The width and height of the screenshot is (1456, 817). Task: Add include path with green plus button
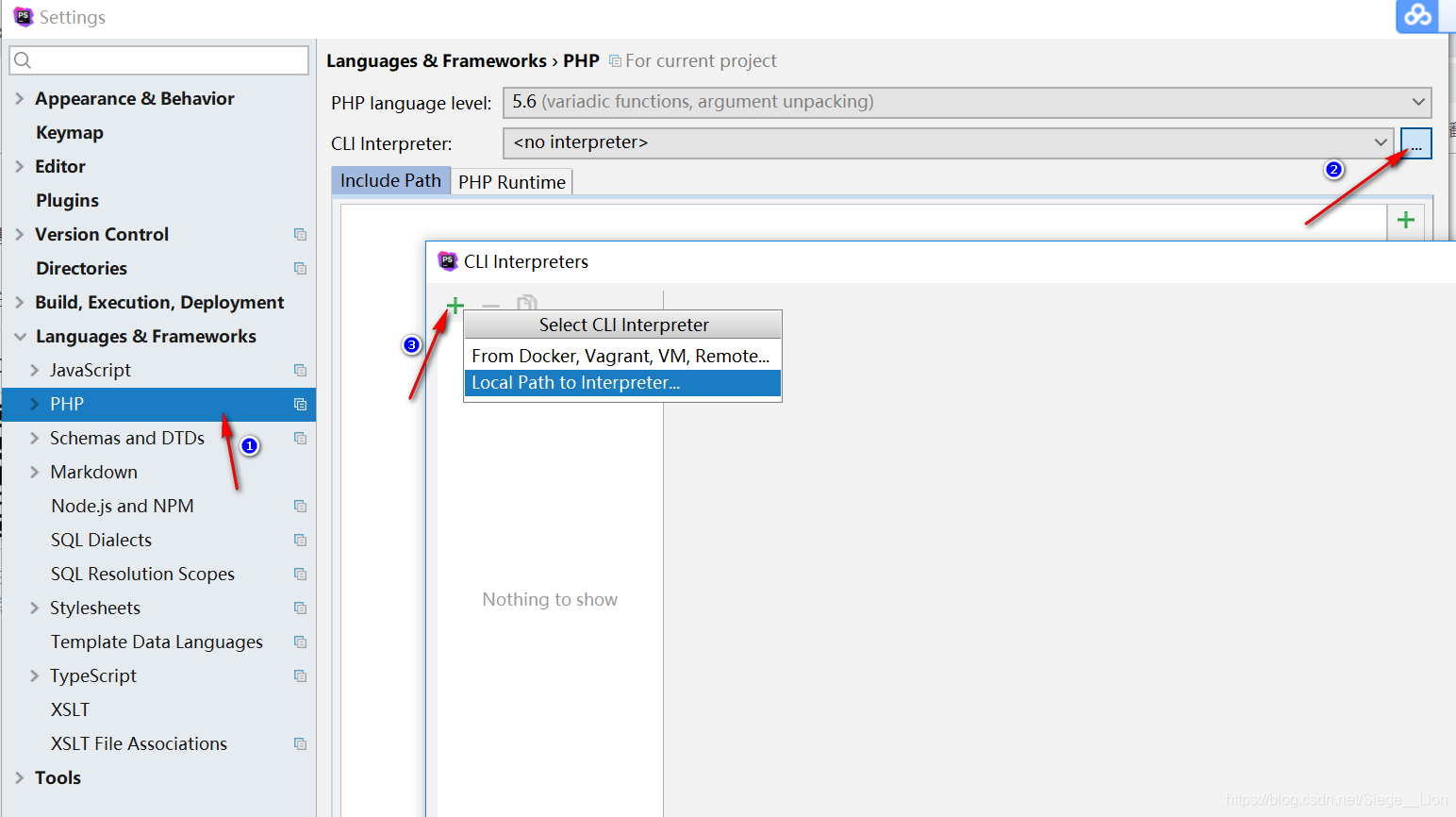point(1406,220)
